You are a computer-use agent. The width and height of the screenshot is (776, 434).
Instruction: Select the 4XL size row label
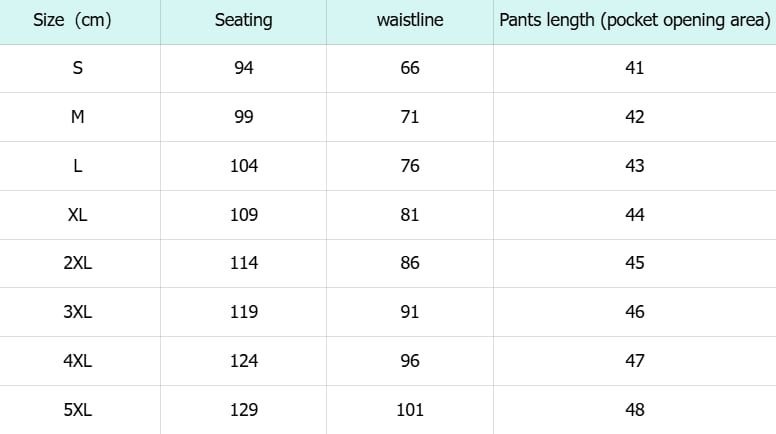77,361
